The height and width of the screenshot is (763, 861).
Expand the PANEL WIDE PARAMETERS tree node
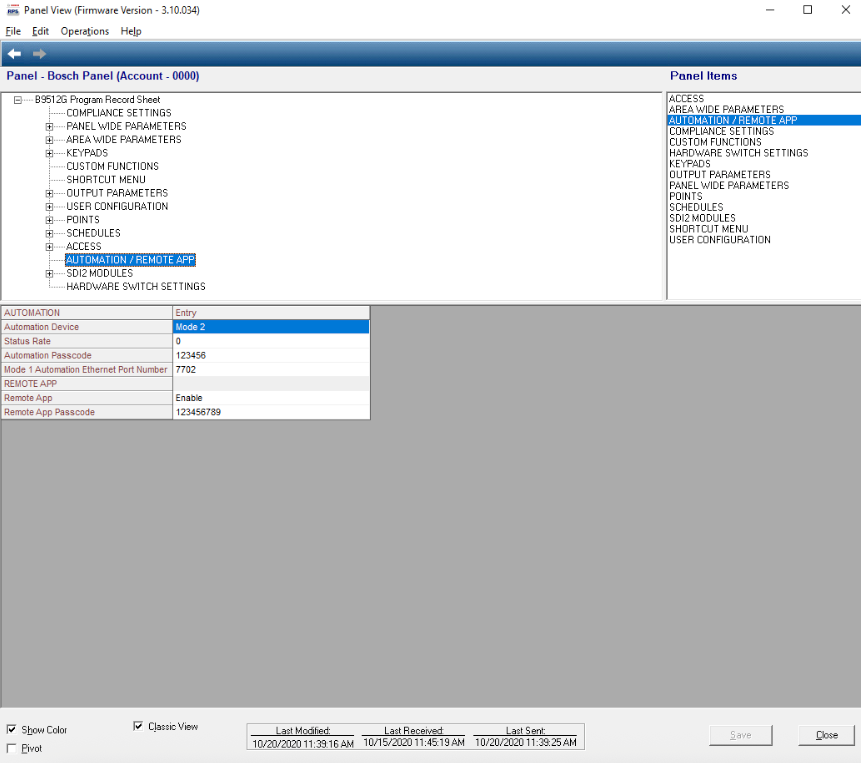(x=49, y=126)
